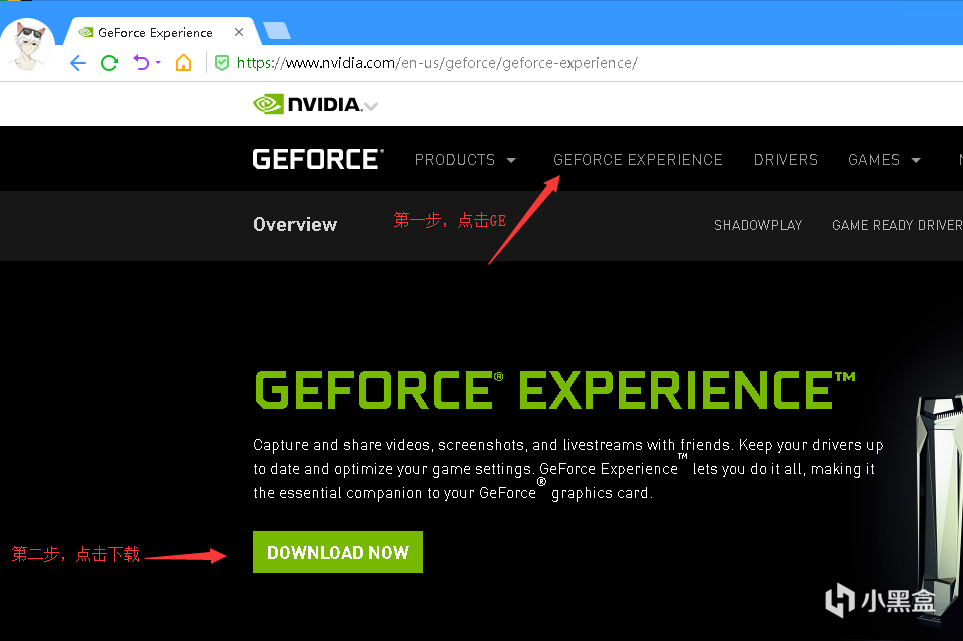This screenshot has height=641, width=963.
Task: Go to the browser home page icon
Action: pos(183,63)
